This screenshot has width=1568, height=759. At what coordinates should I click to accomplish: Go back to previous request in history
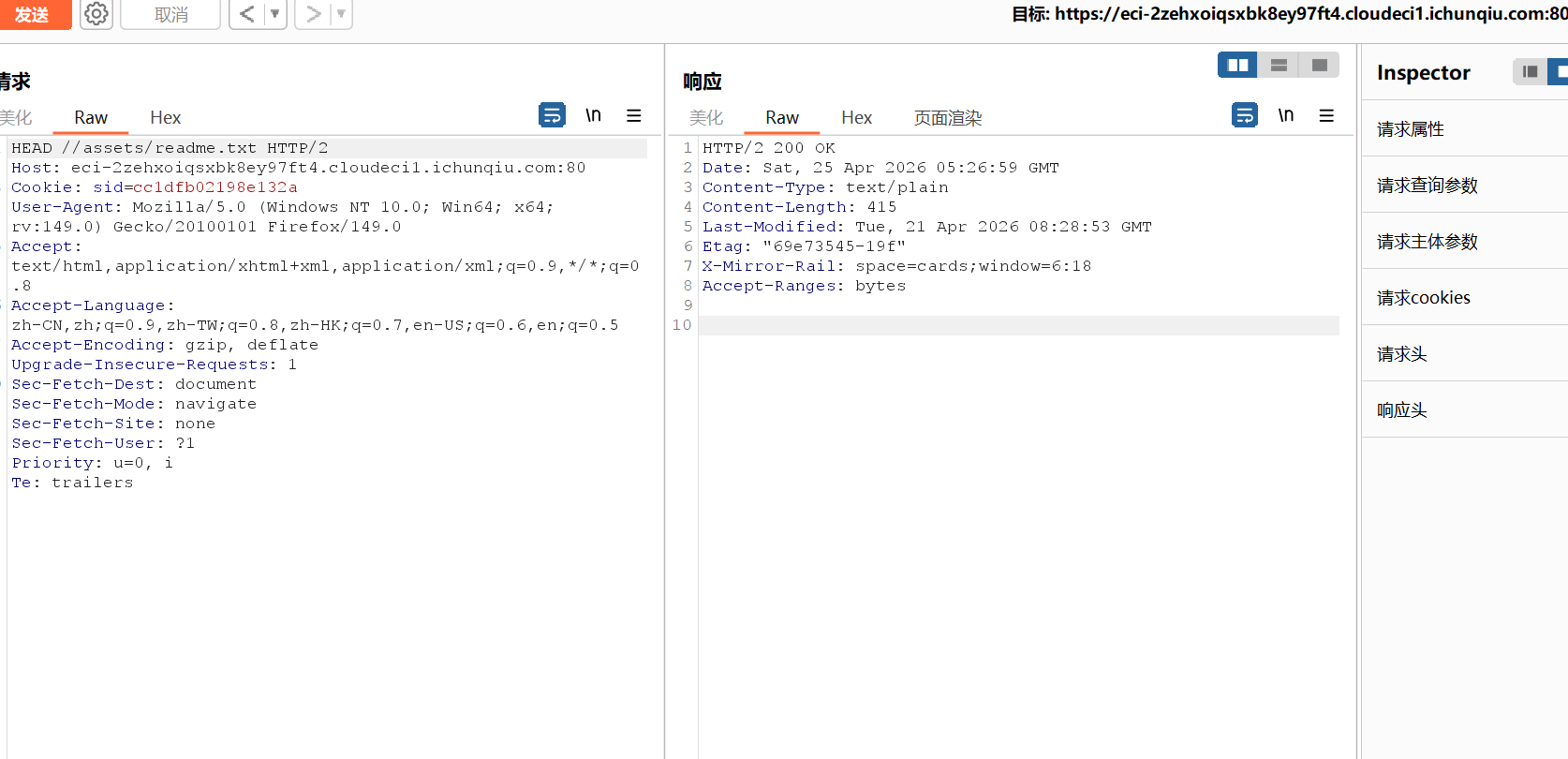[246, 14]
